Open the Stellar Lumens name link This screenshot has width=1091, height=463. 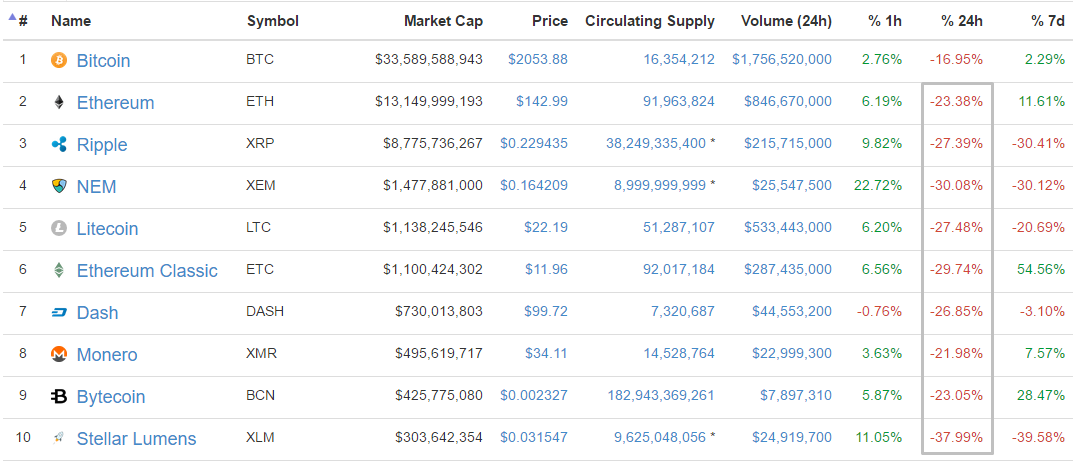tap(136, 438)
